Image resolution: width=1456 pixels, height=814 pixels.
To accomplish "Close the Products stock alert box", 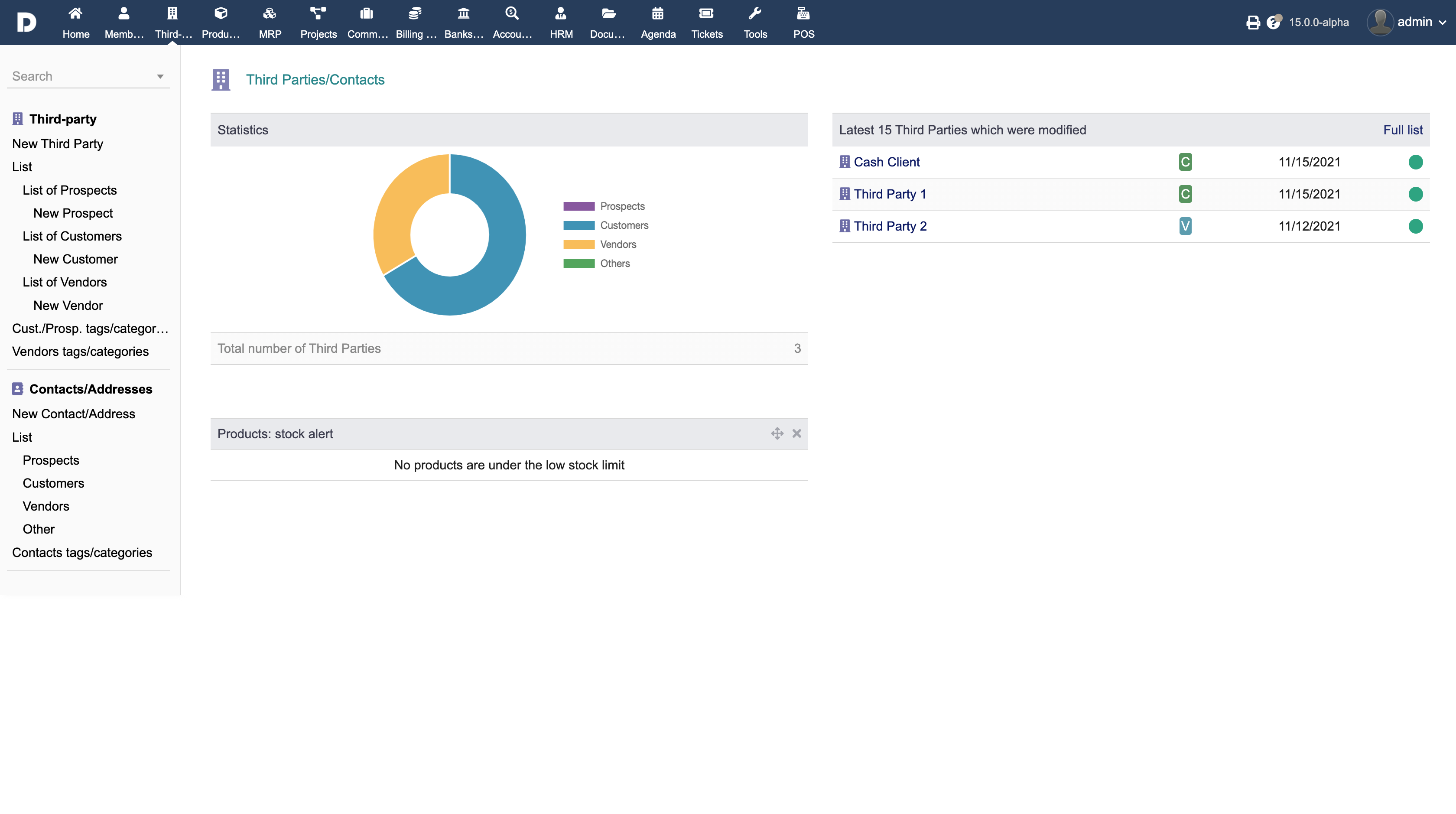I will pos(796,433).
